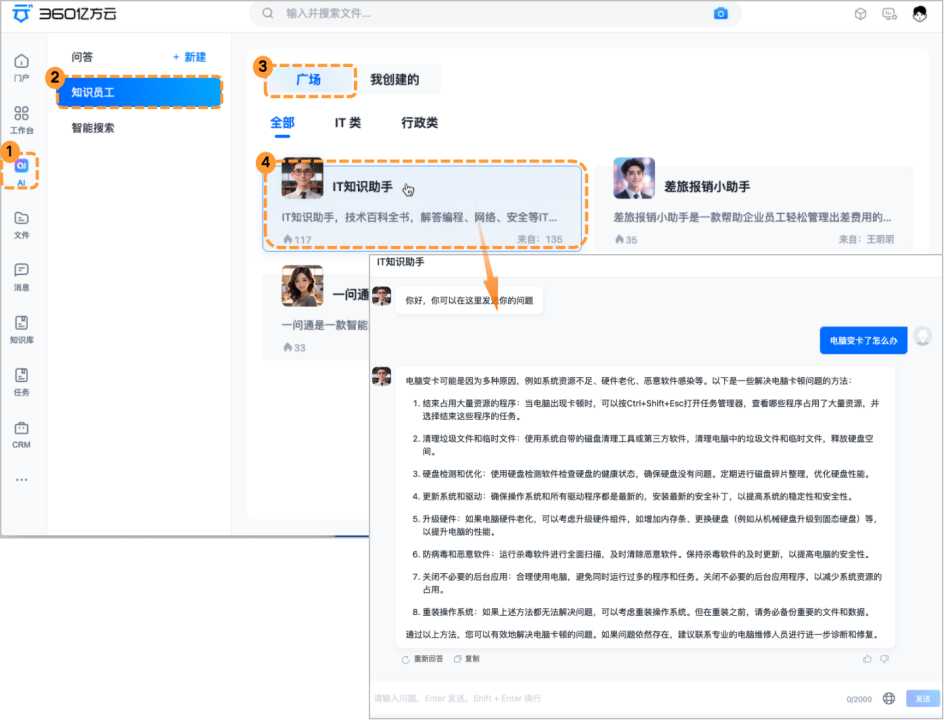The width and height of the screenshot is (944, 720).
Task: Open the 任务 tasks sidebar icon
Action: tap(22, 382)
